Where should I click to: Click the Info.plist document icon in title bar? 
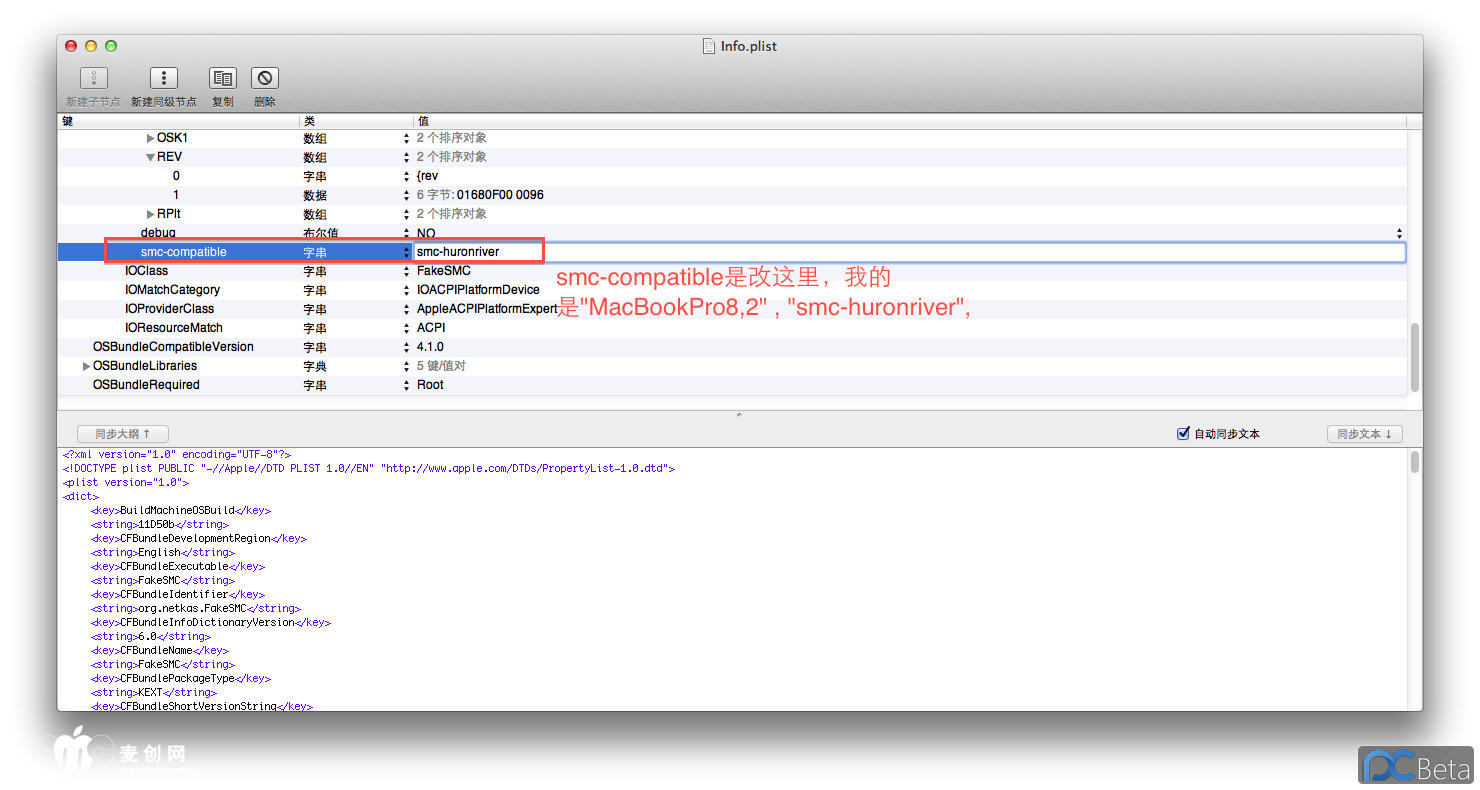tap(709, 46)
